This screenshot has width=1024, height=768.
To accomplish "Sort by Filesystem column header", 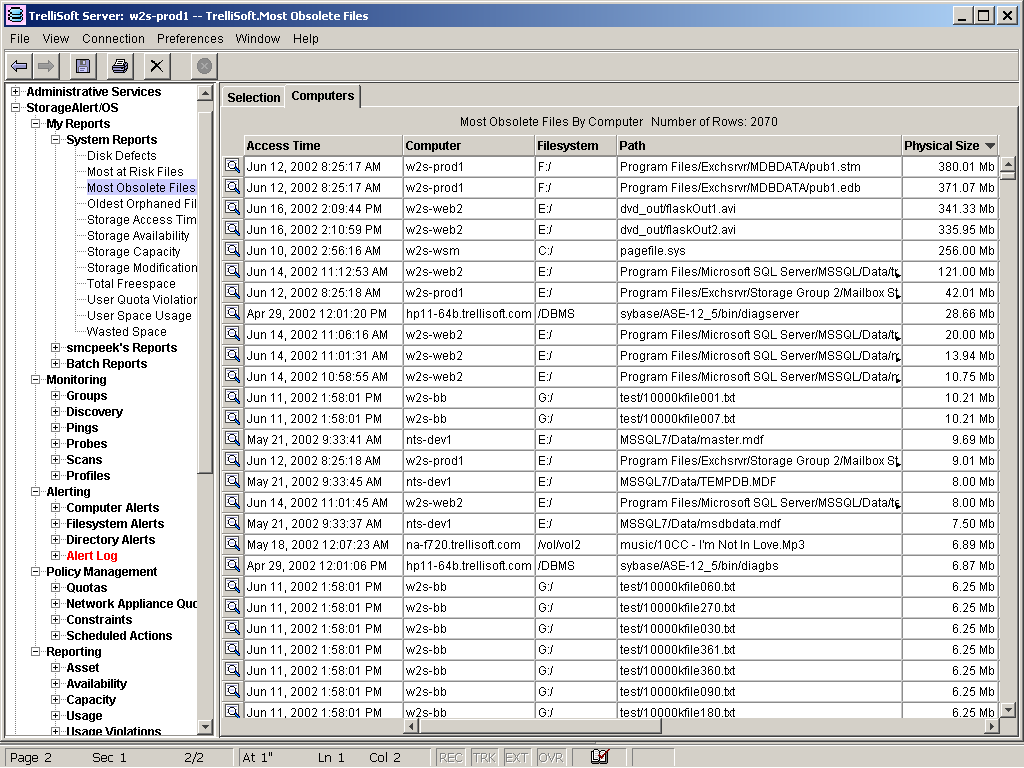I will pos(575,146).
